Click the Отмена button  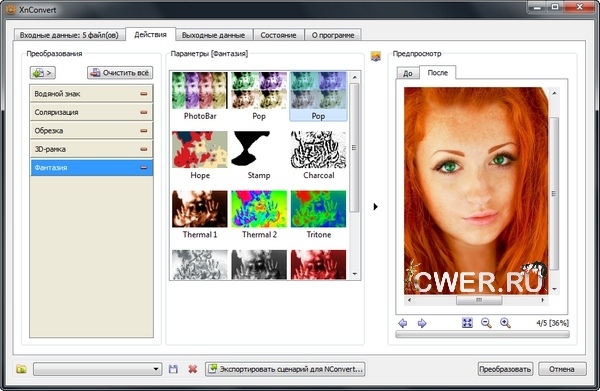pos(562,369)
